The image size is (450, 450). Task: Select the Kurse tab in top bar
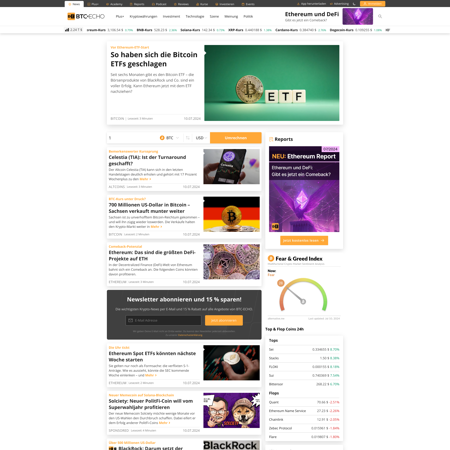(x=202, y=4)
